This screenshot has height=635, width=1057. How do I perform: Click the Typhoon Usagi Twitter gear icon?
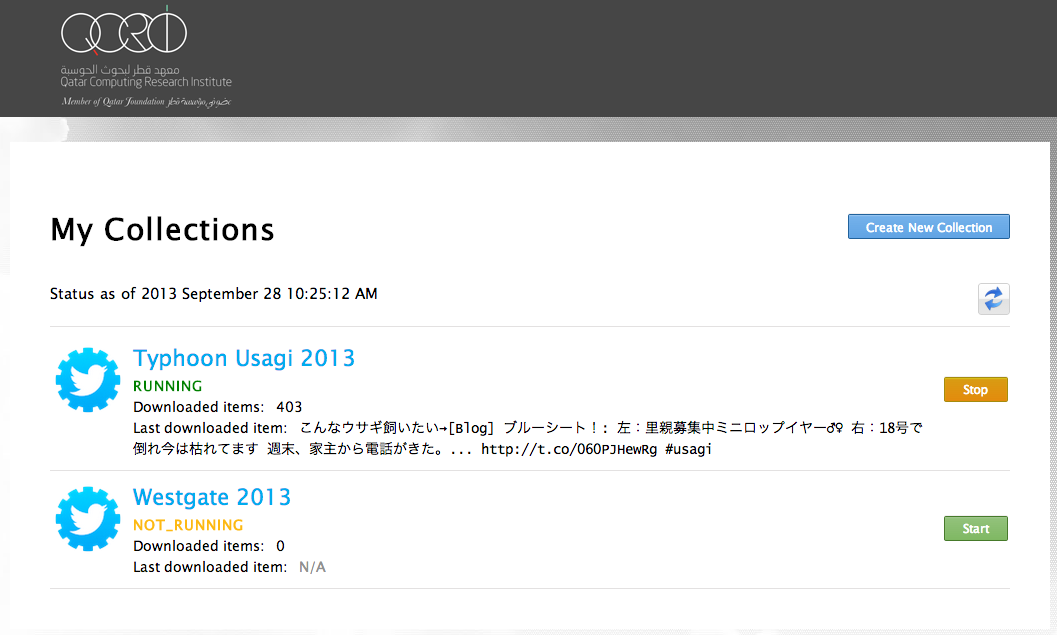(88, 381)
